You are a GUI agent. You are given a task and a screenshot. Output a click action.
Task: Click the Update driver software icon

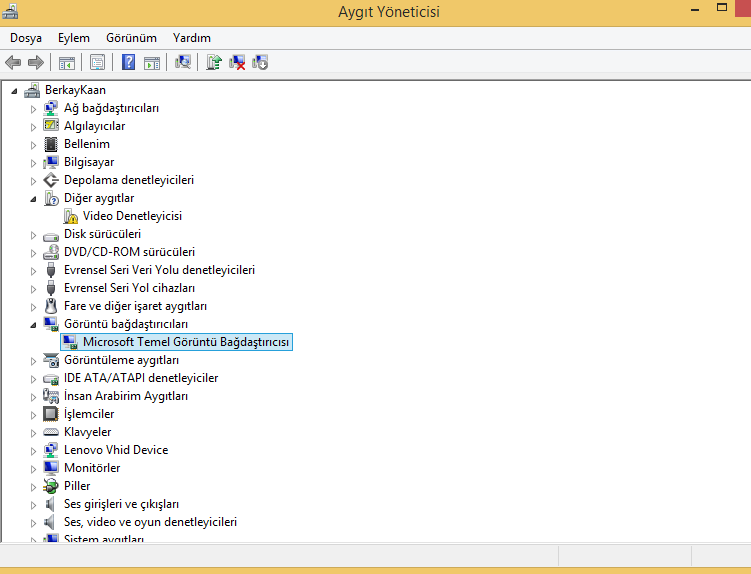coord(214,62)
